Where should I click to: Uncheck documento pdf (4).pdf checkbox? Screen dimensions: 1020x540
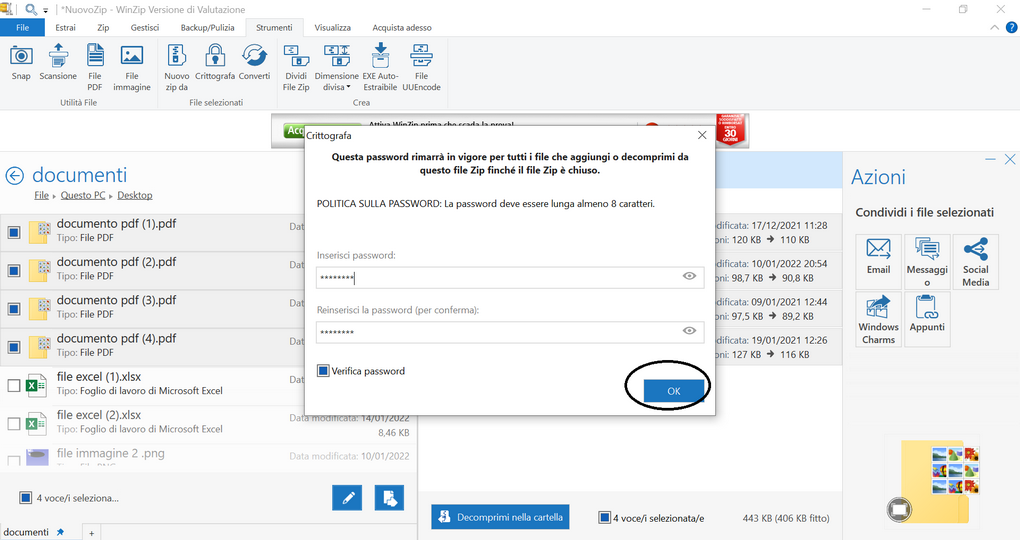pyautogui.click(x=14, y=347)
